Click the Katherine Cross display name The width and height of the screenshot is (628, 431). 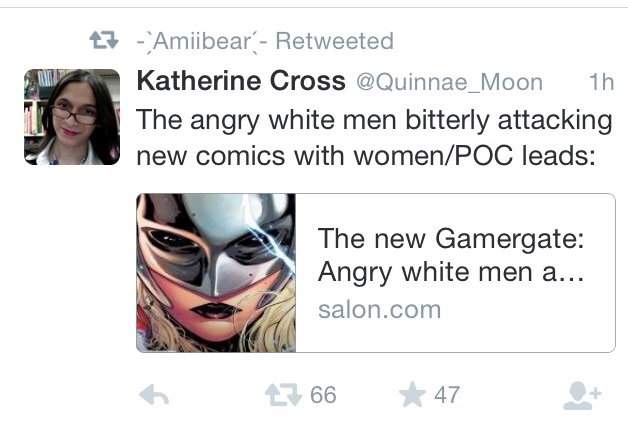[241, 81]
